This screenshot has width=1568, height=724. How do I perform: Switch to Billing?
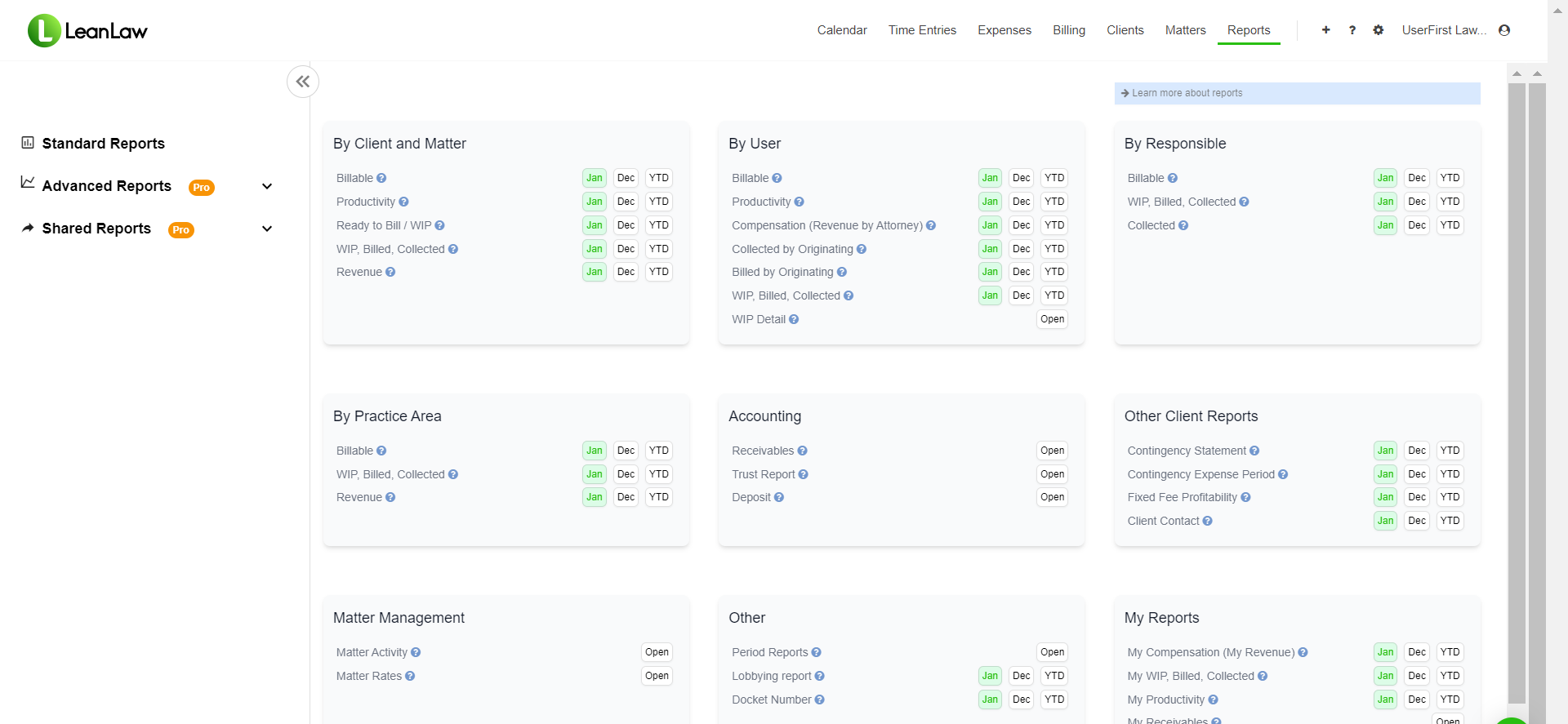coord(1069,30)
